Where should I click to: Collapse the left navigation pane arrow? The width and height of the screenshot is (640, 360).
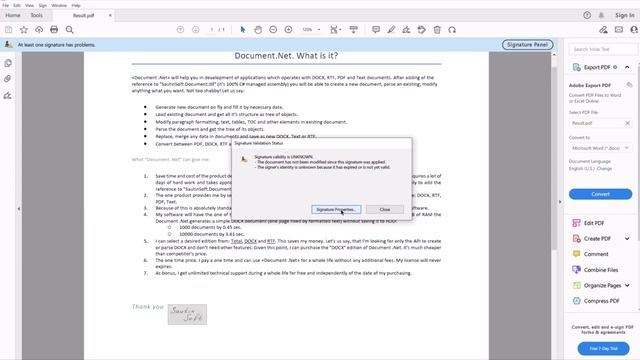(19, 209)
